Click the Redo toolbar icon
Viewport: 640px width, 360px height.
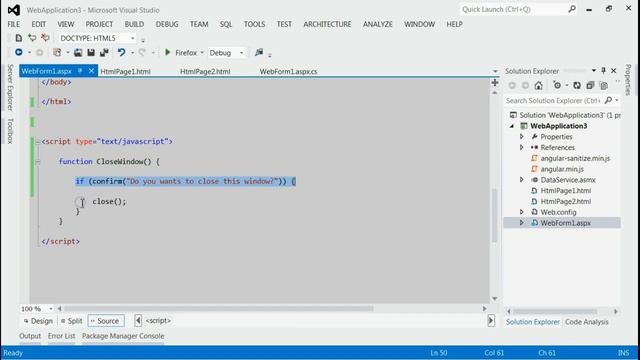(142, 53)
